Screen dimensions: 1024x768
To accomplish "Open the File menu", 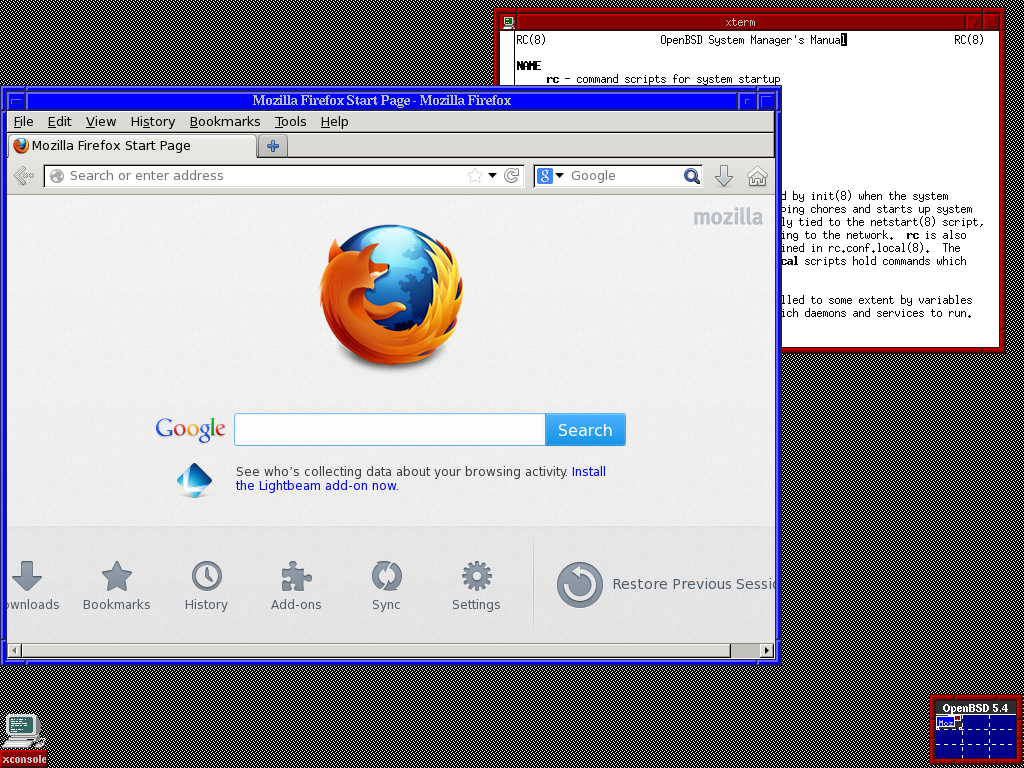I will click(x=24, y=121).
